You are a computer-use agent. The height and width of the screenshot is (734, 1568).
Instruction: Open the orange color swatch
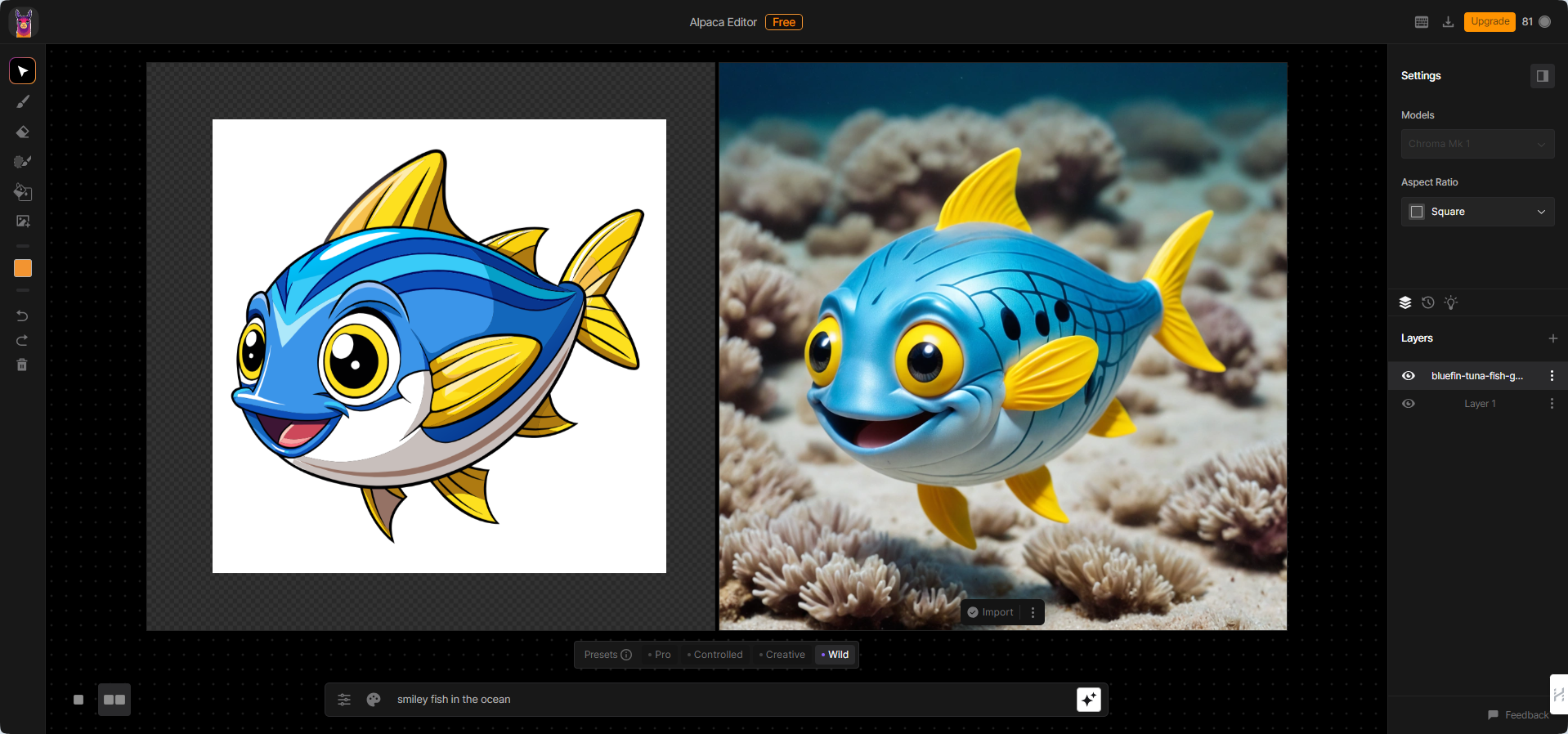point(23,268)
